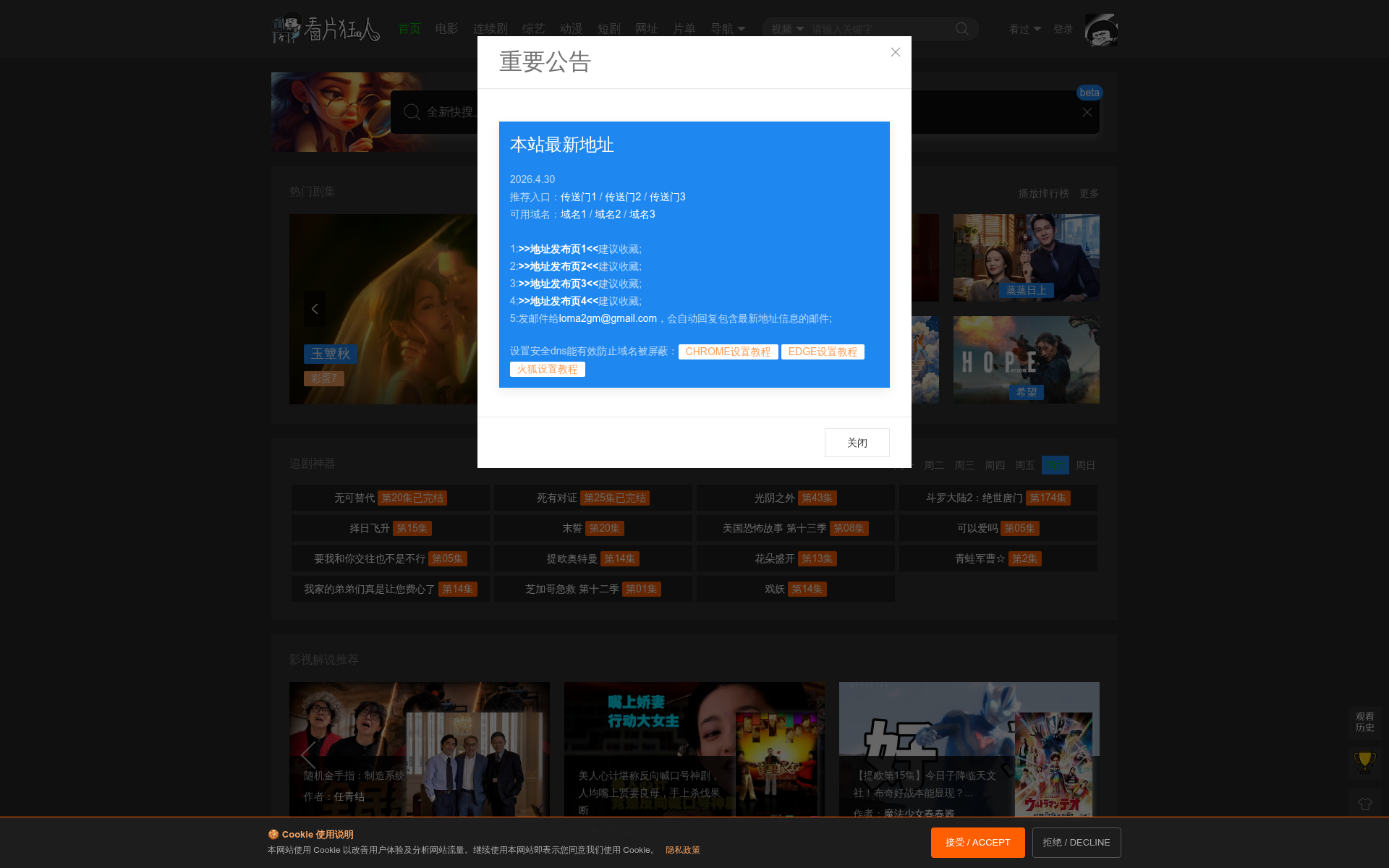Viewport: 1389px width, 868px height.
Task: Click the site logo 看片狂人
Action: pos(326,29)
